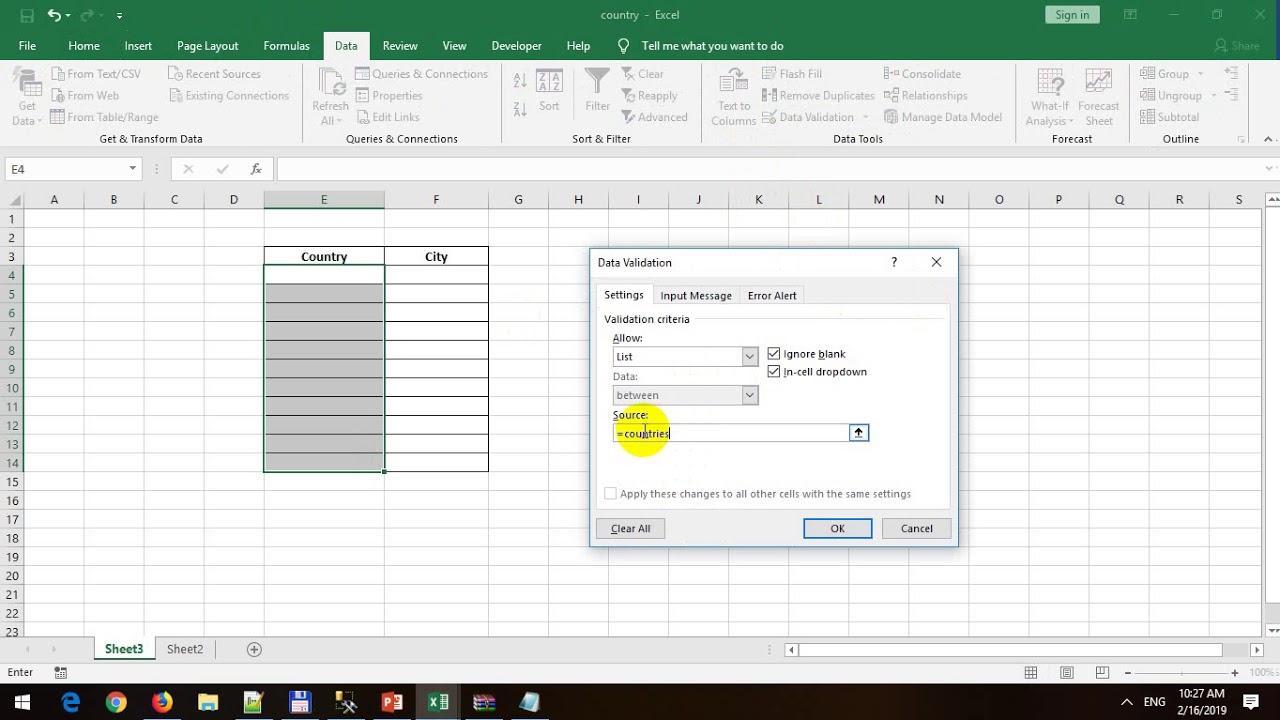This screenshot has height=720, width=1280.
Task: Switch to the Input Message tab
Action: point(696,296)
